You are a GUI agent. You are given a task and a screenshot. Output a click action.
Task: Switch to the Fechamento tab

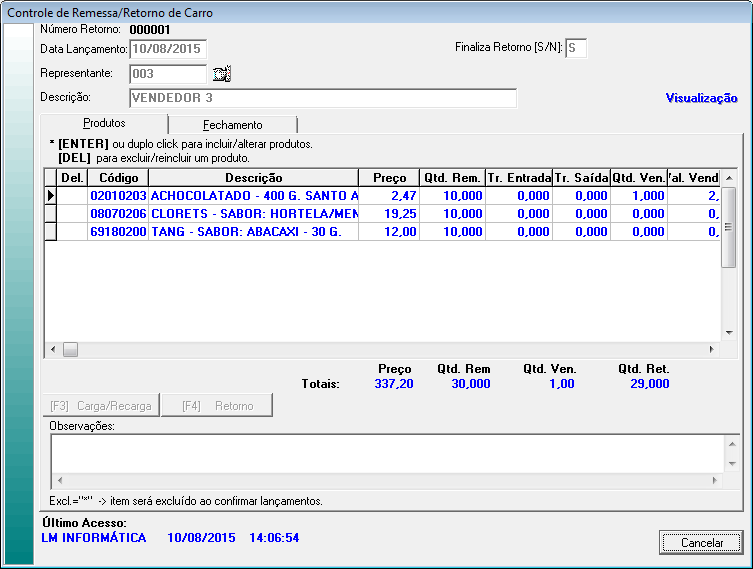tap(232, 125)
